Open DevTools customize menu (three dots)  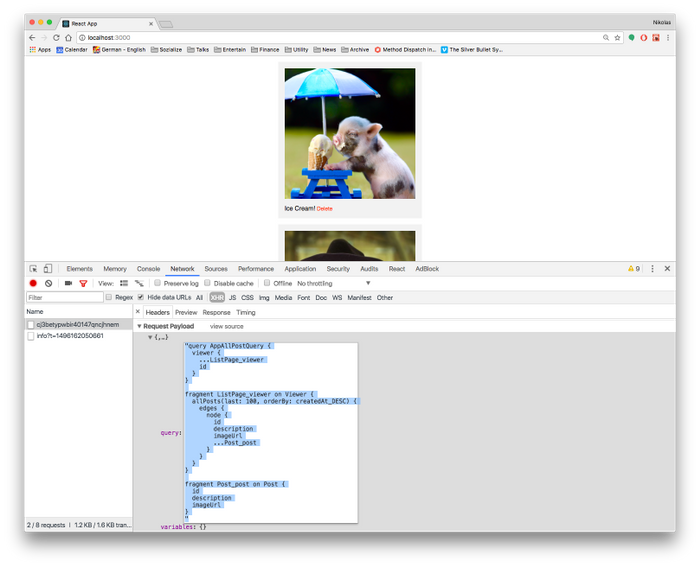click(x=652, y=269)
